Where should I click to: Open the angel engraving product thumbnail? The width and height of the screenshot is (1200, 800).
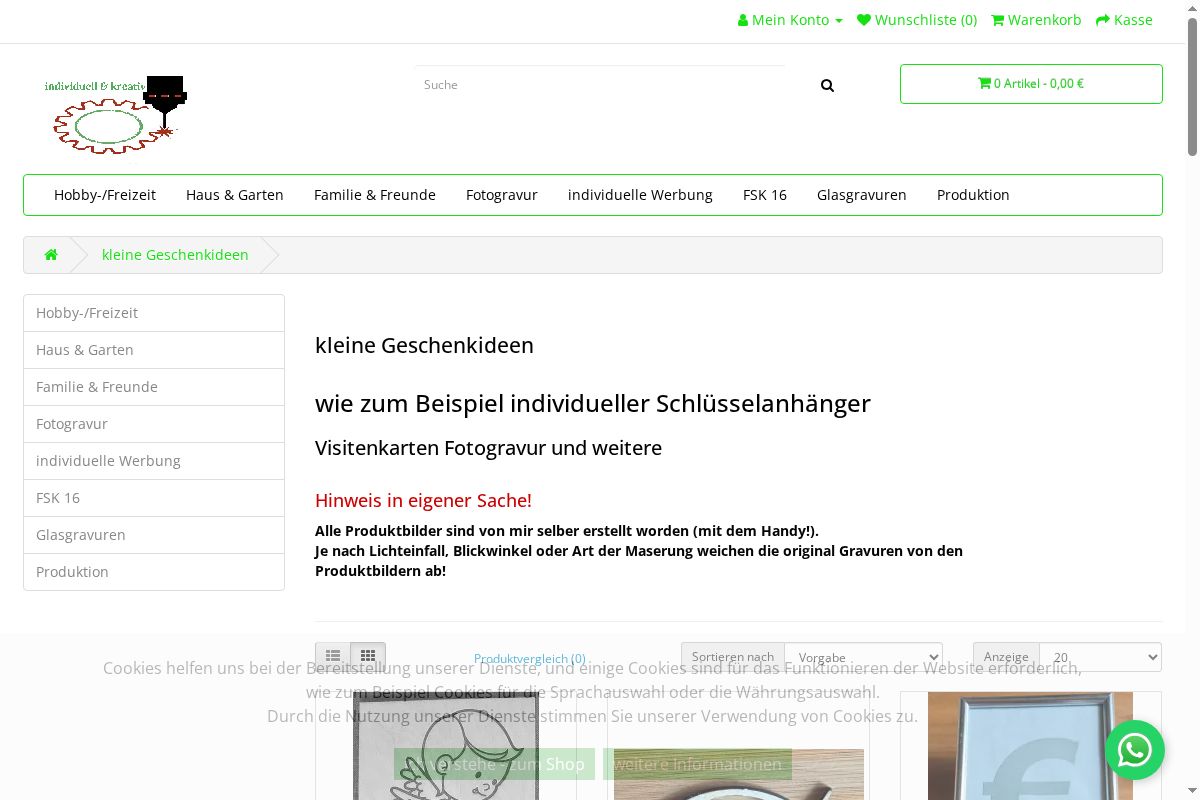pyautogui.click(x=446, y=746)
